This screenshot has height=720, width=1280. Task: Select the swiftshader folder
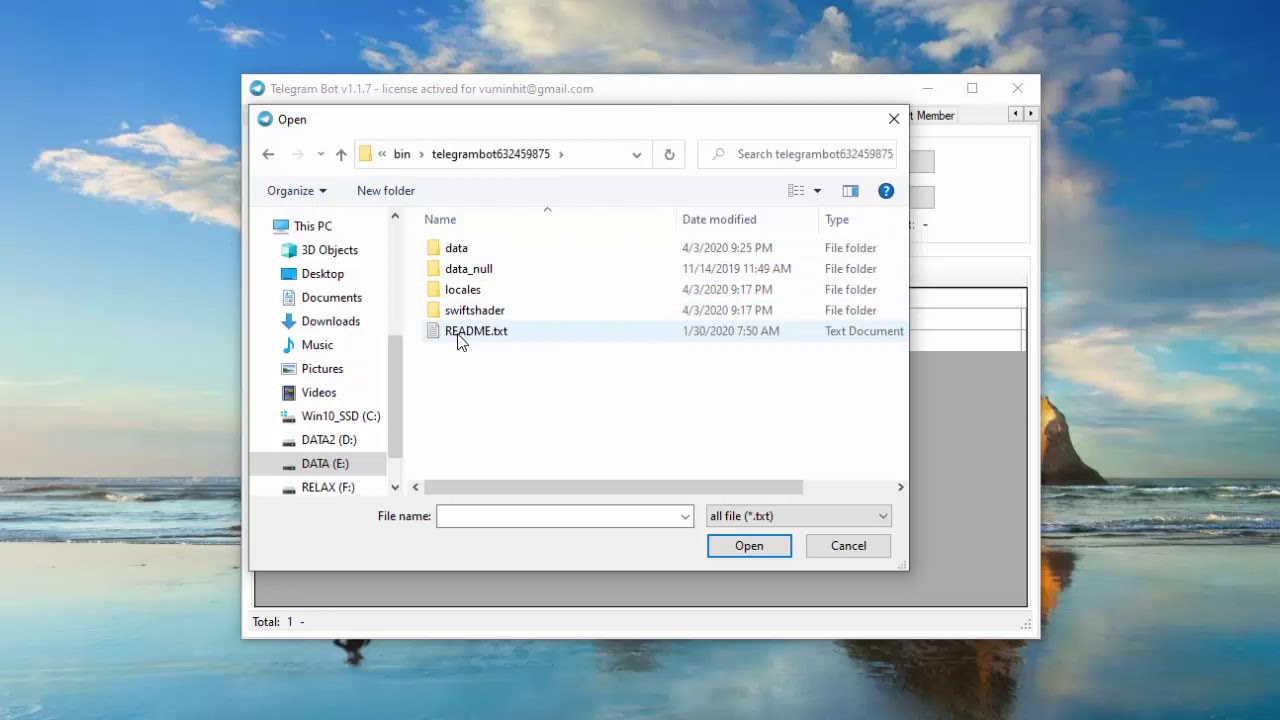pos(474,311)
